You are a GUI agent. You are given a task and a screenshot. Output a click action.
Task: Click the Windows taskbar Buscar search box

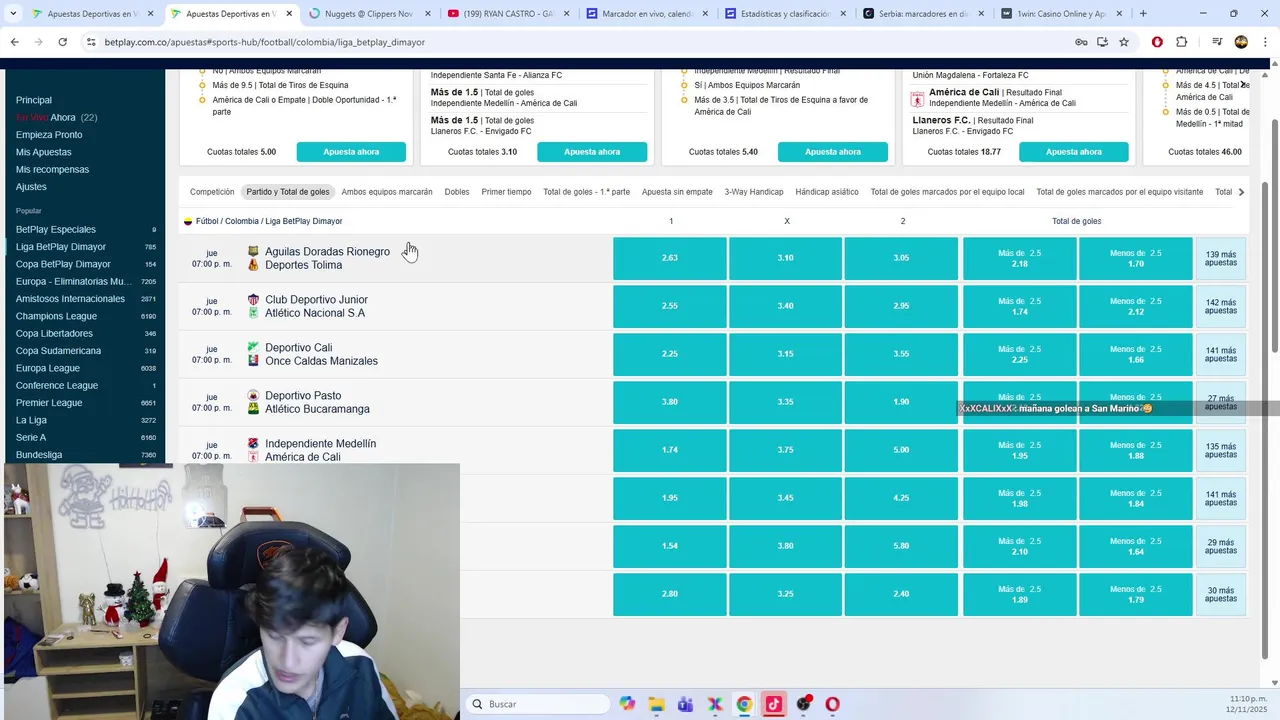click(x=537, y=704)
